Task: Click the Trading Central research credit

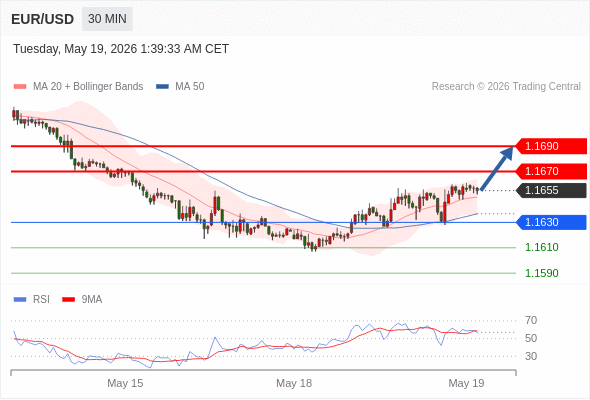Action: click(506, 87)
